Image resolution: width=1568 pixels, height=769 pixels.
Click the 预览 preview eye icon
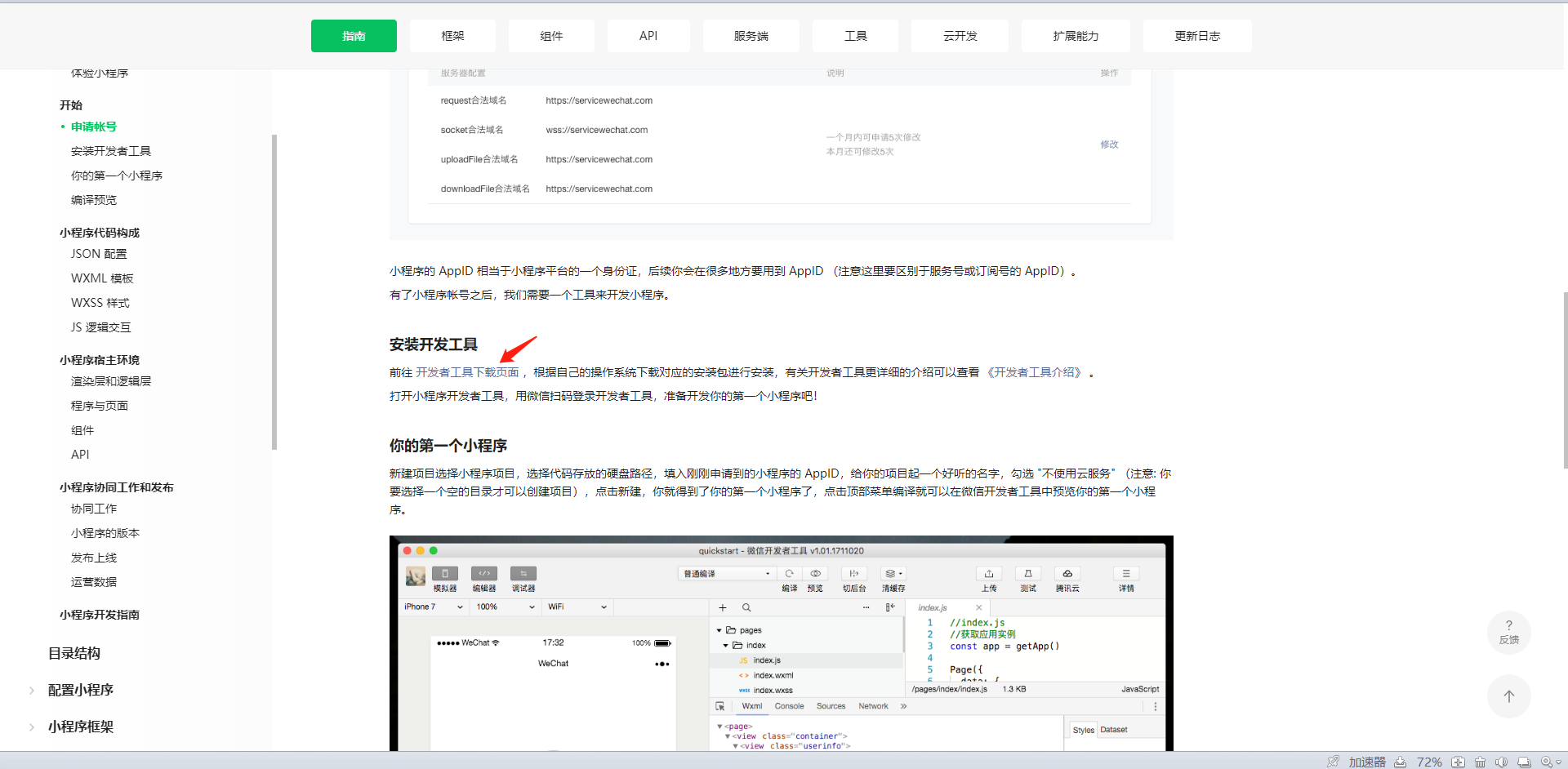(x=814, y=574)
